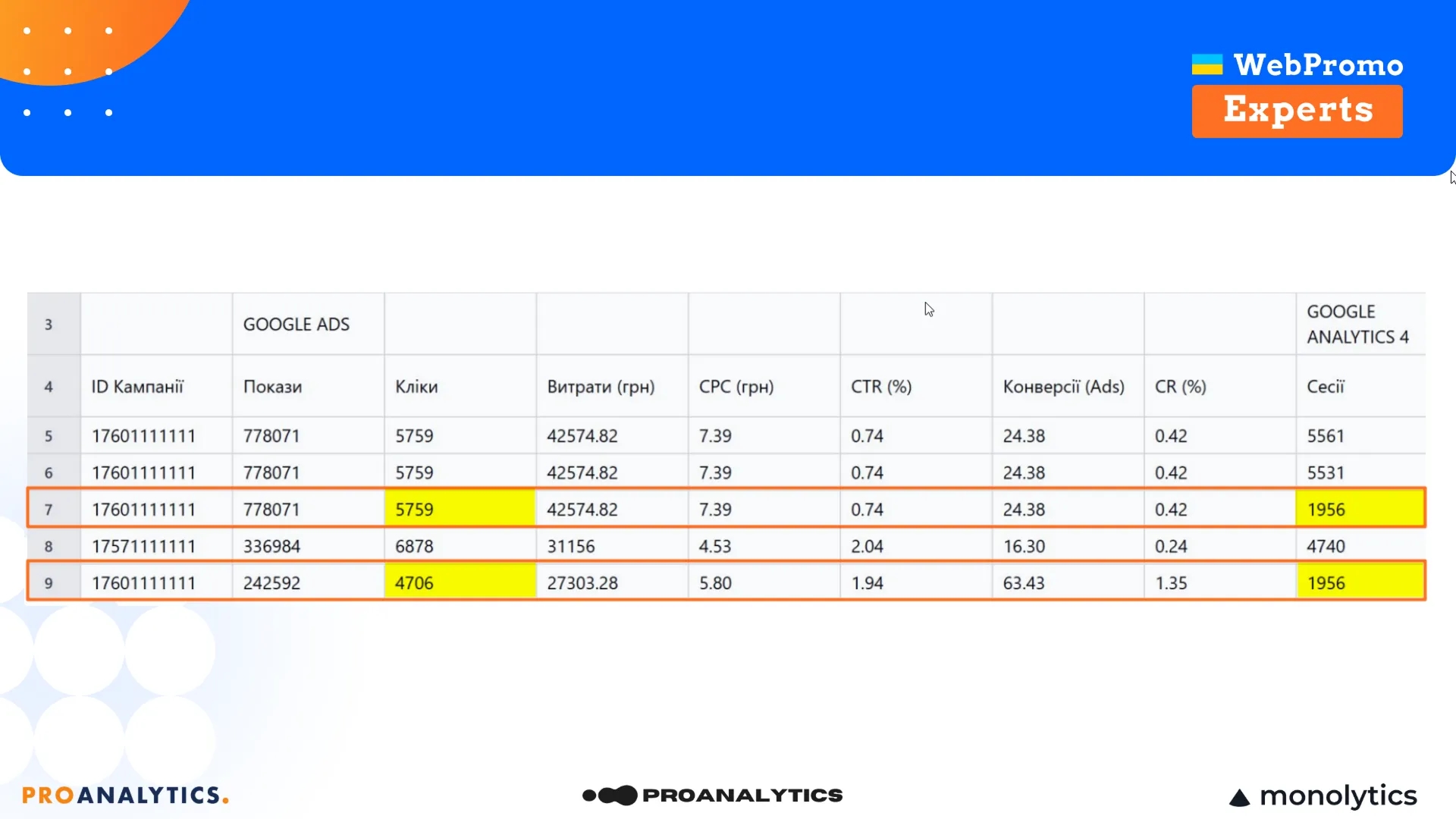Click the CTR (%) column header
Screen dimensions: 1456x819
[881, 387]
